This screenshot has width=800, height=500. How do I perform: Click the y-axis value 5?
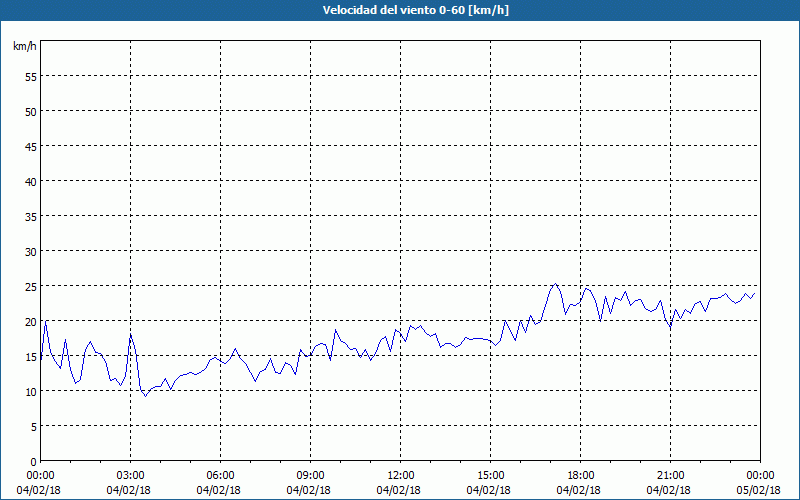point(34,427)
